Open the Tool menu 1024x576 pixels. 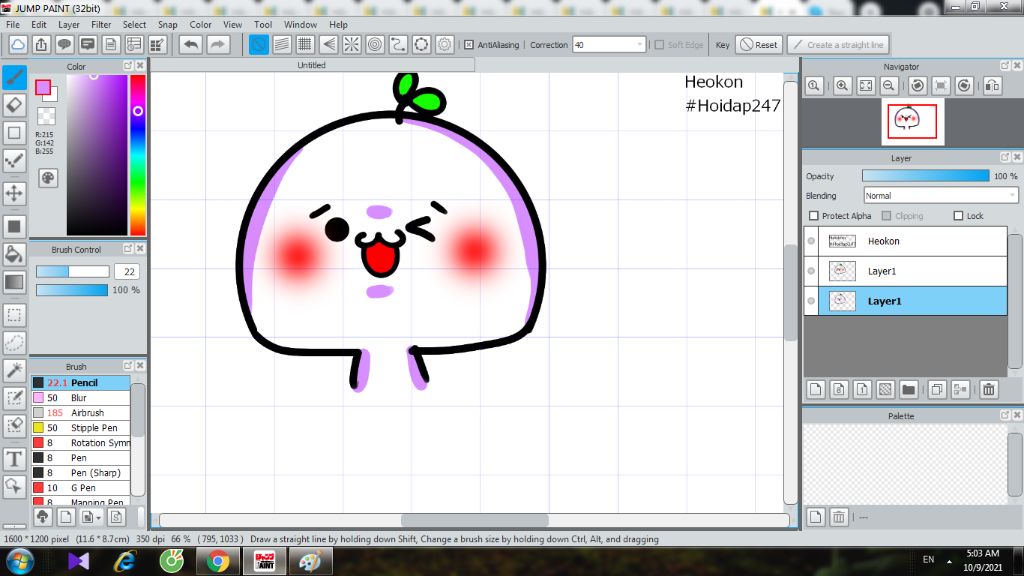point(263,24)
